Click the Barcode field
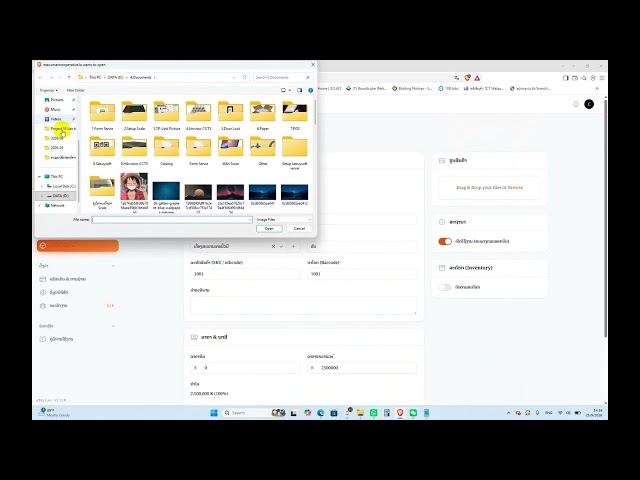Viewport: 640px width, 480px height. tap(362, 274)
